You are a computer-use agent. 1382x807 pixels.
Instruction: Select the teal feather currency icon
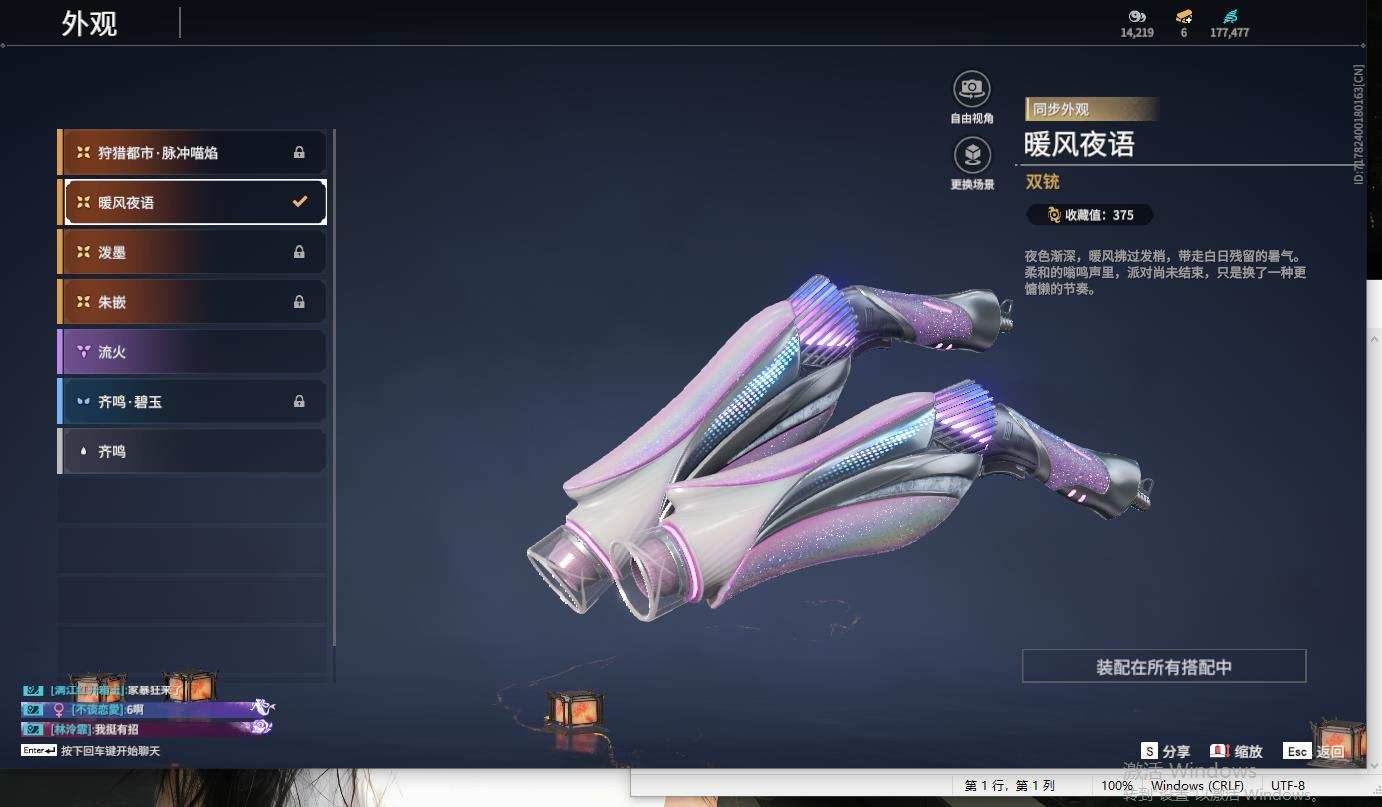tap(1229, 16)
